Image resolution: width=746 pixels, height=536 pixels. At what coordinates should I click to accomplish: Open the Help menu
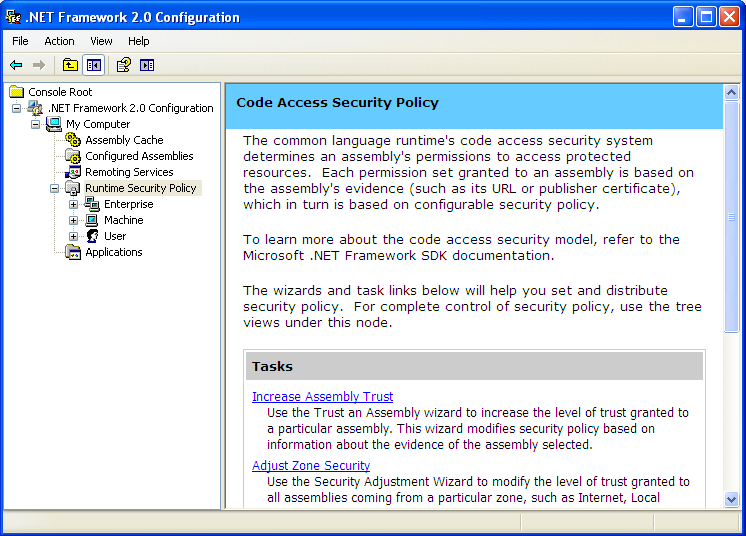point(138,41)
